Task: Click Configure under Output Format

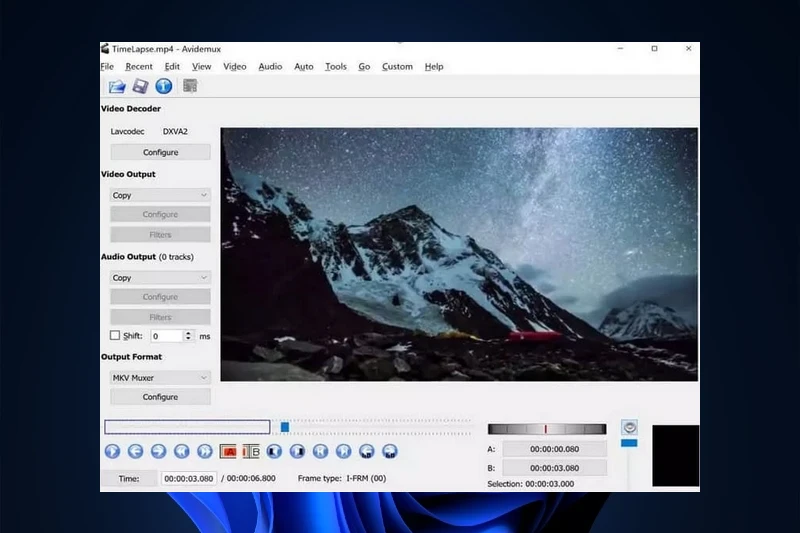Action: tap(160, 397)
